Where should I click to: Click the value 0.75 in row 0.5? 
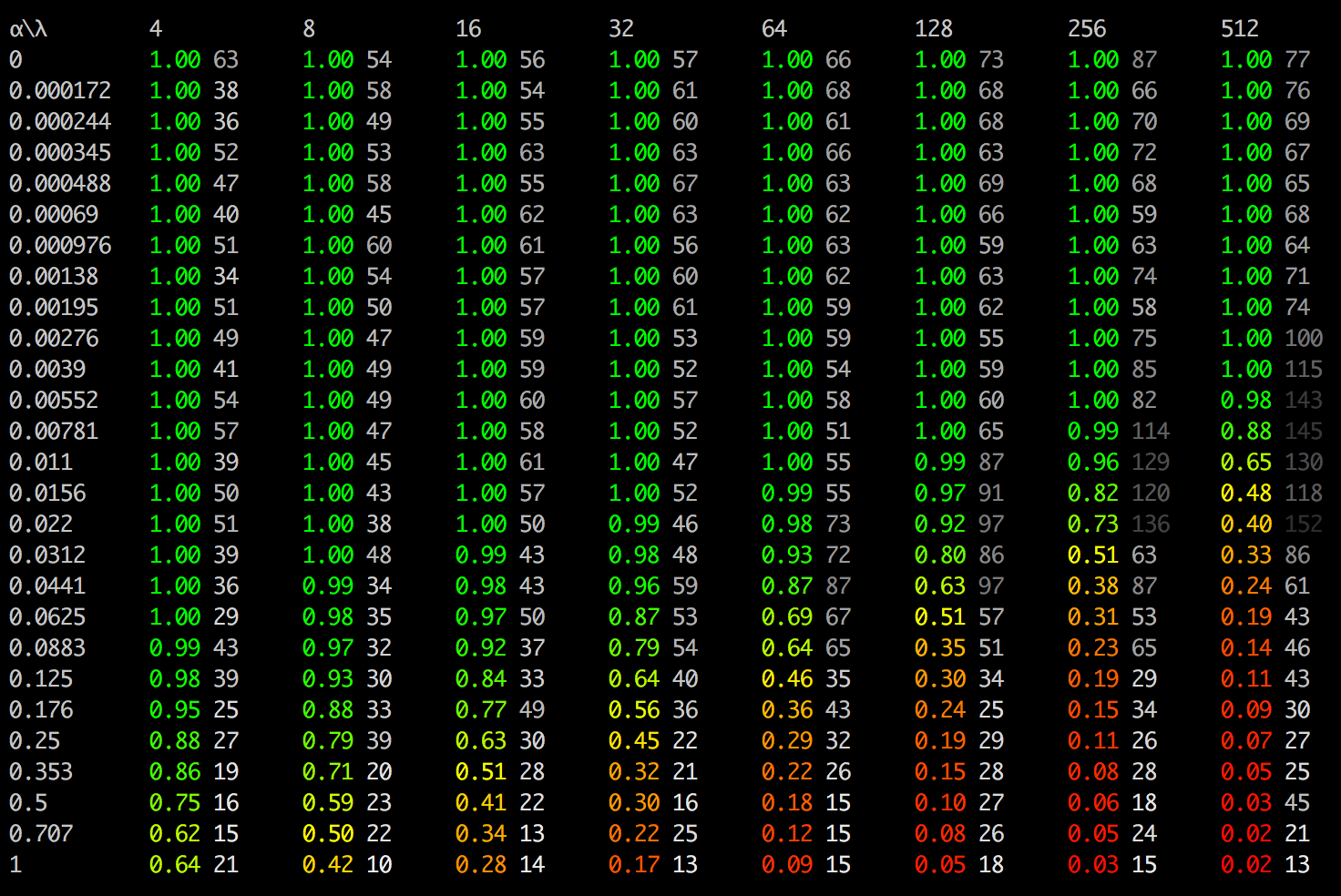[175, 803]
